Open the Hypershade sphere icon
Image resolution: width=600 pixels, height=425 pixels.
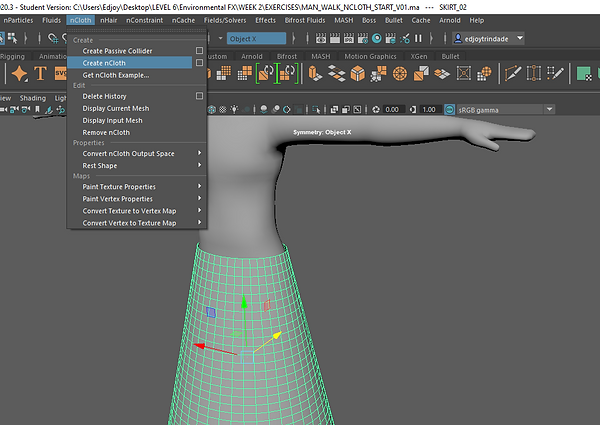[x=377, y=38]
